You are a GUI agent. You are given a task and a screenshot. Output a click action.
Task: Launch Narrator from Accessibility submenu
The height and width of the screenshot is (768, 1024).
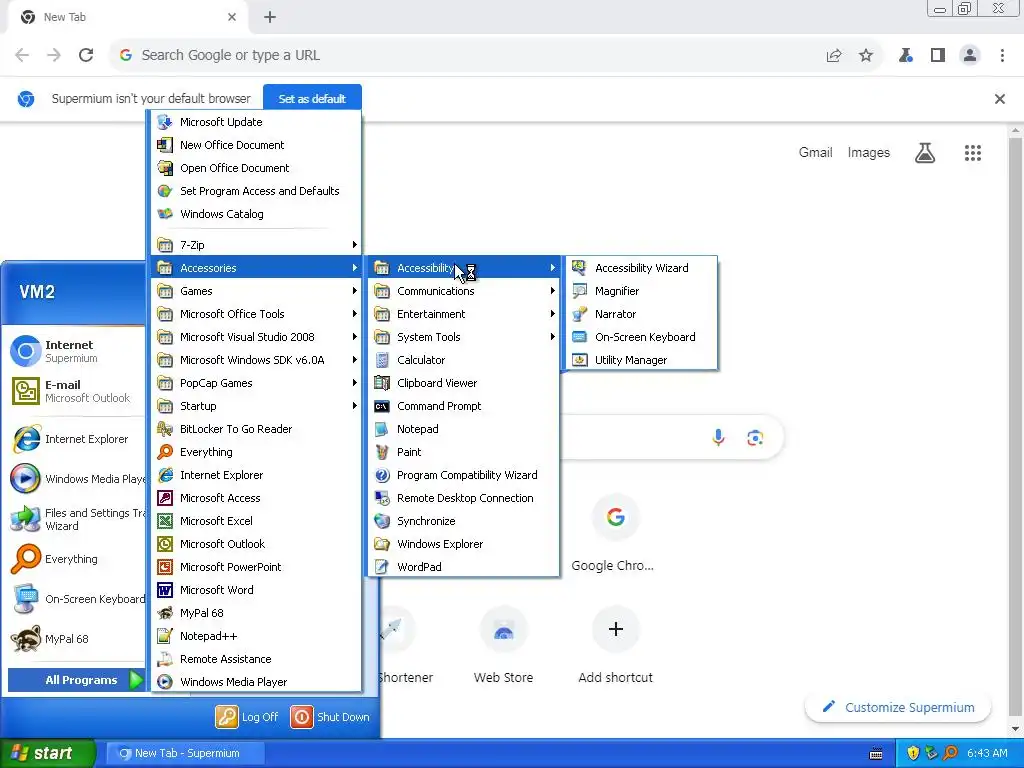coord(641,314)
